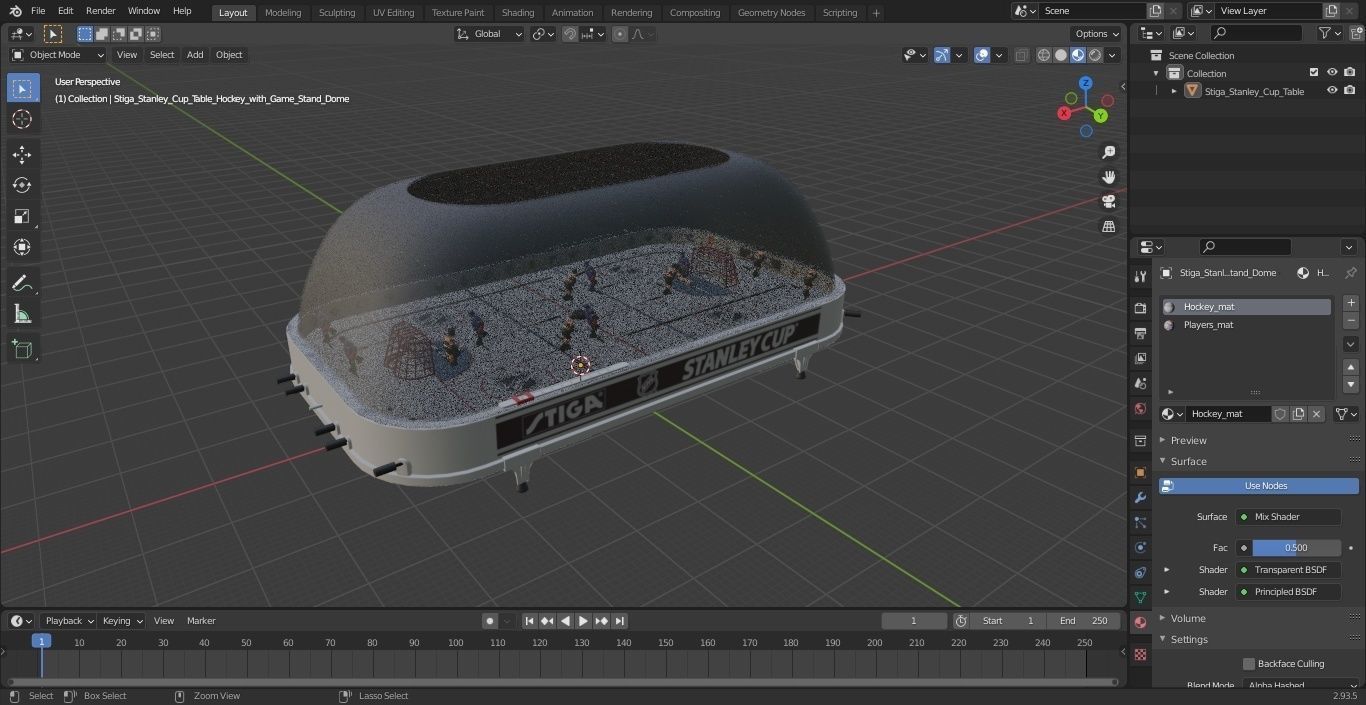Activate the Move tool
This screenshot has width=1366, height=705.
(x=22, y=154)
